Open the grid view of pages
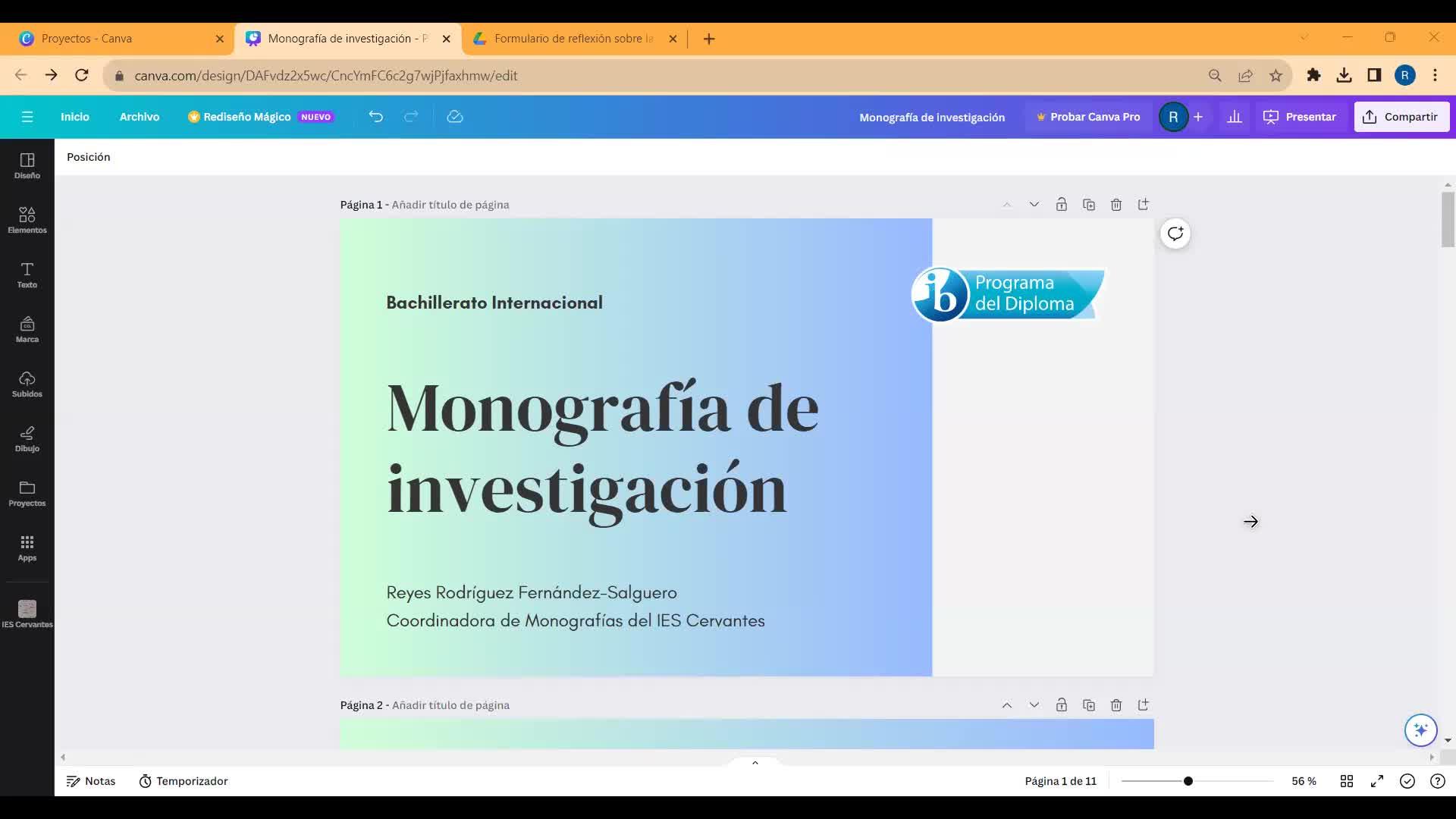The image size is (1456, 819). (1347, 781)
